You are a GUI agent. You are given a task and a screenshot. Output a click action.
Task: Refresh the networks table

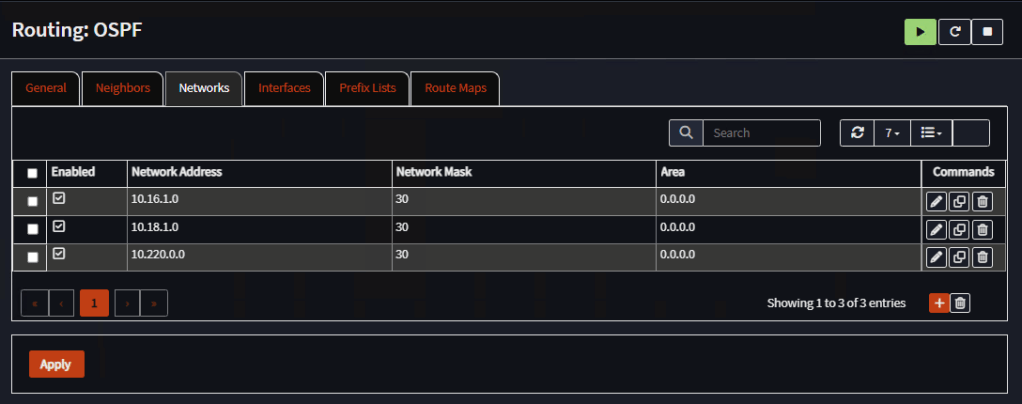pos(857,133)
